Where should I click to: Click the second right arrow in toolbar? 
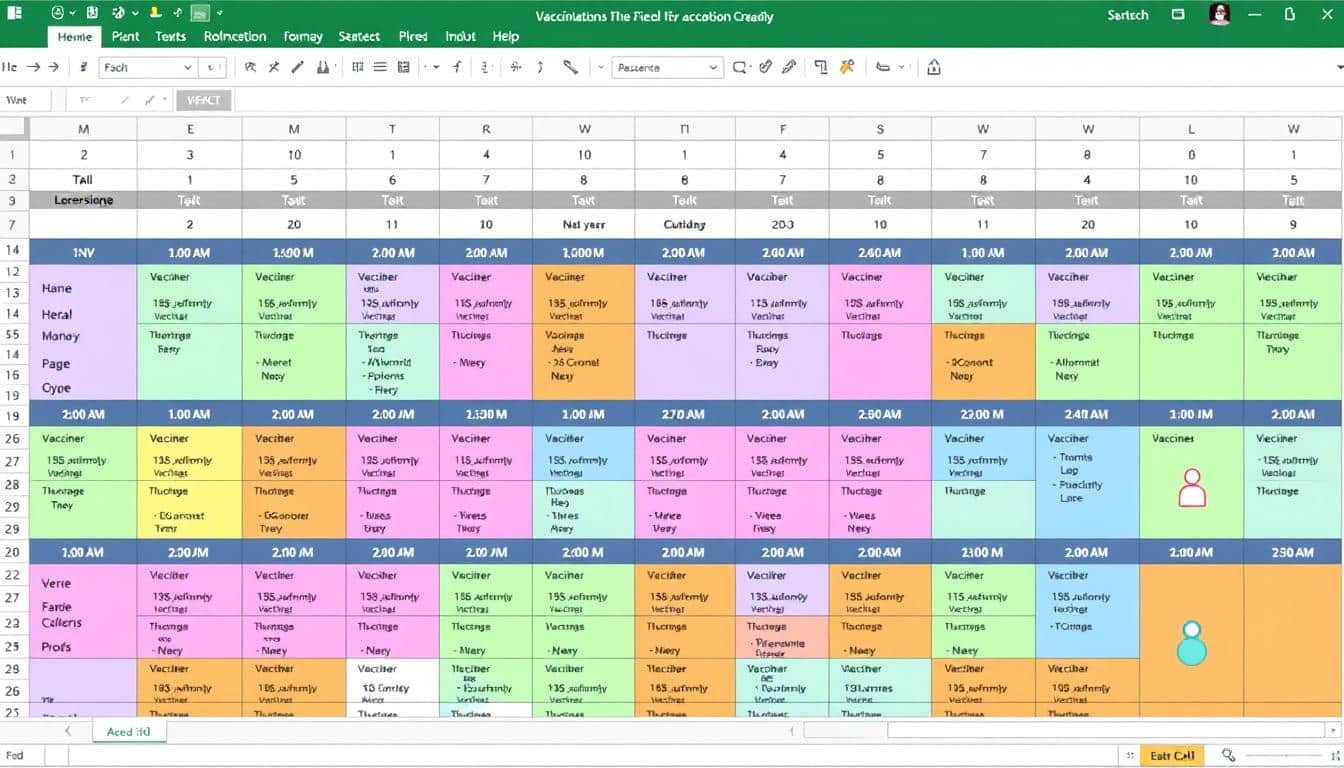[x=54, y=67]
